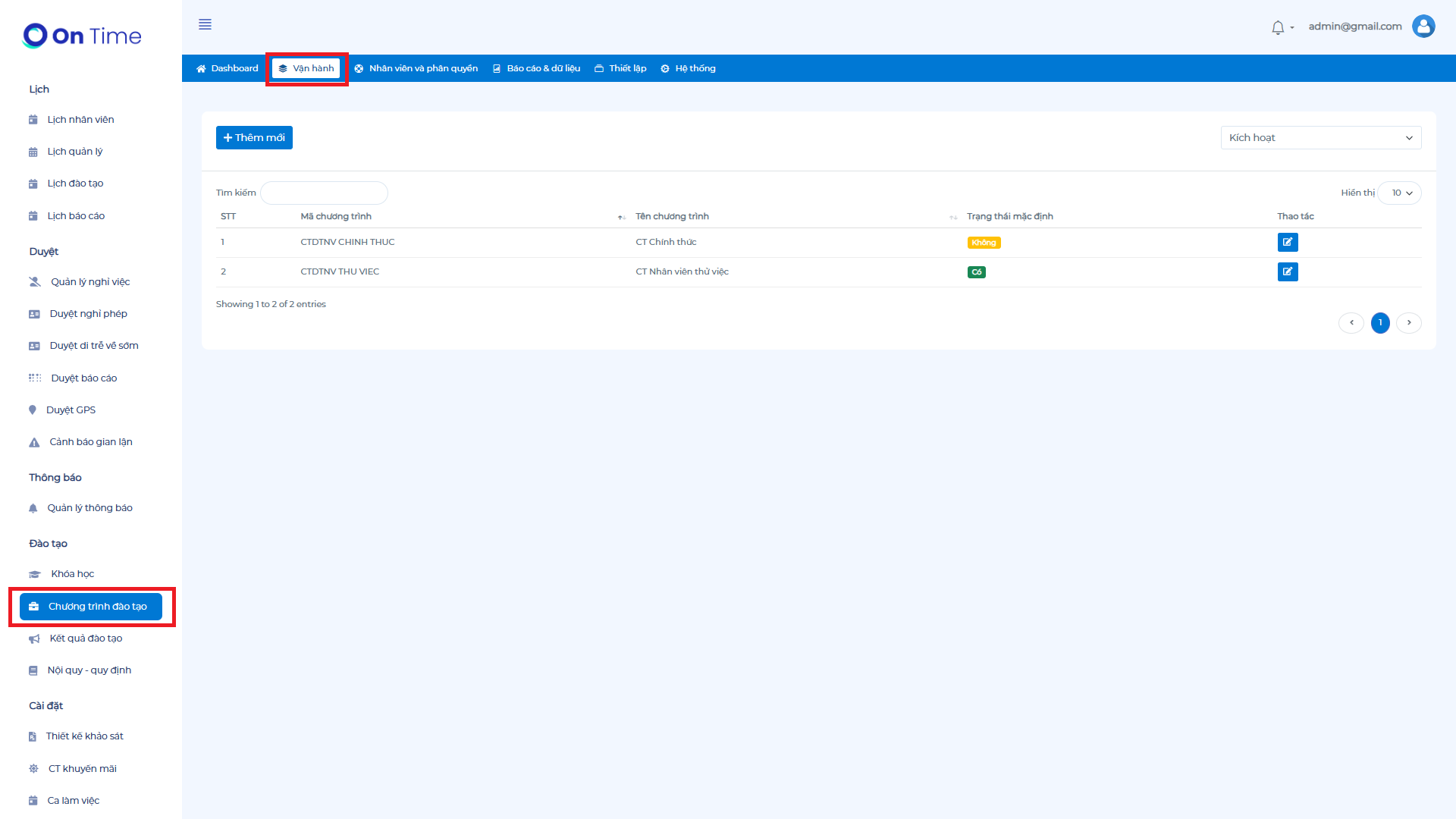Expand the Kích hoạt status dropdown

(x=1320, y=138)
